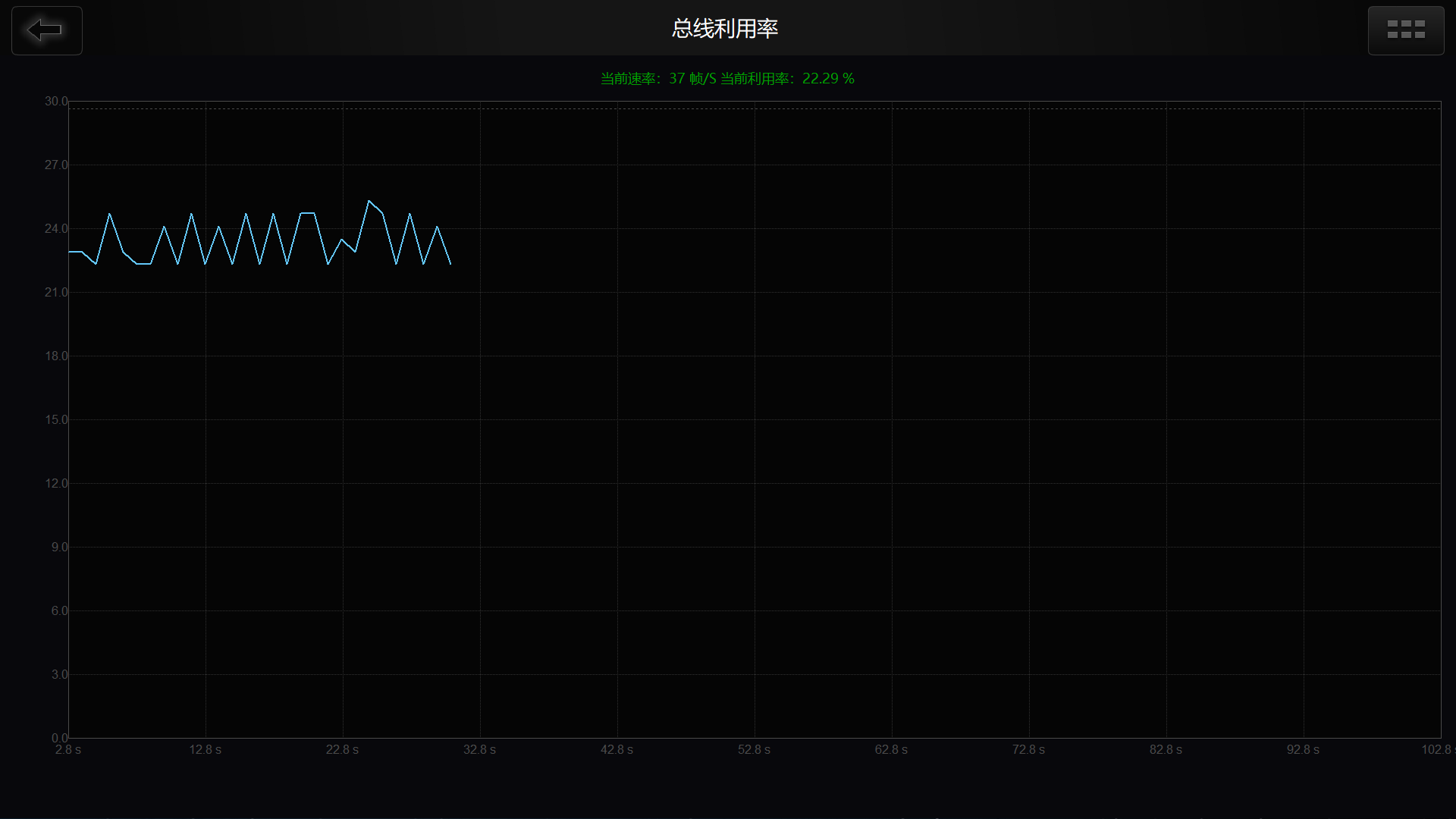Click the 24.0 y-axis label

click(x=56, y=228)
